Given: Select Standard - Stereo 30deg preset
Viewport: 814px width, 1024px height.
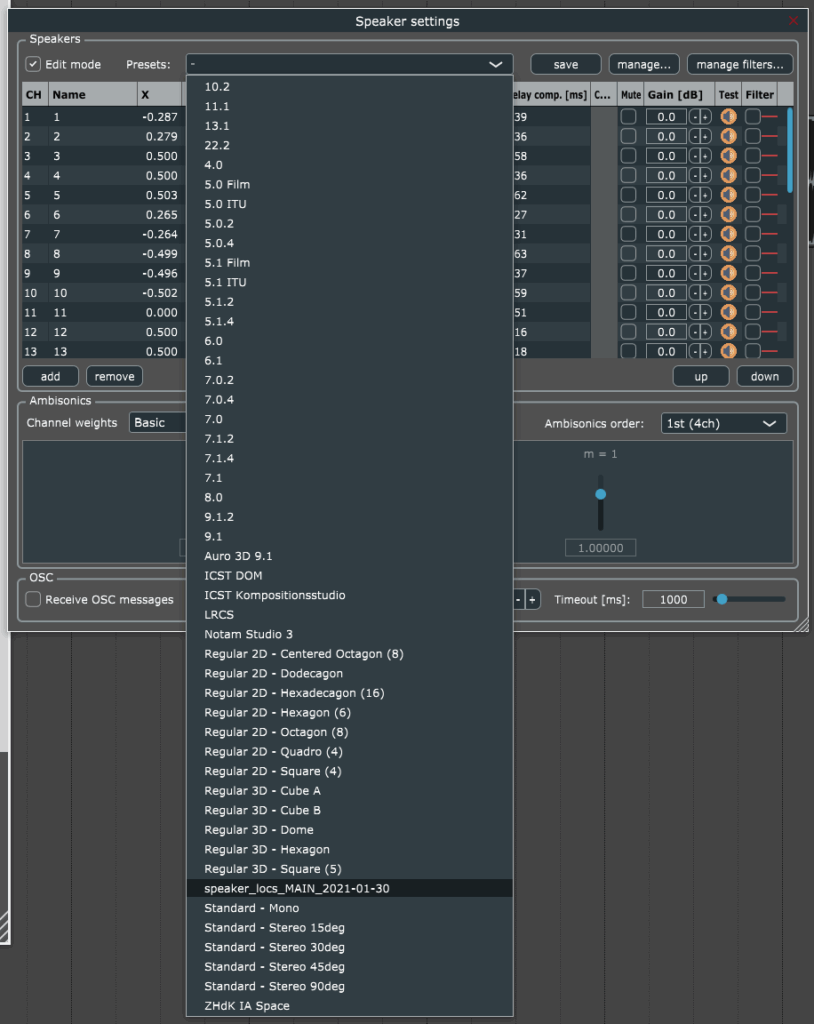Looking at the screenshot, I should [x=350, y=947].
